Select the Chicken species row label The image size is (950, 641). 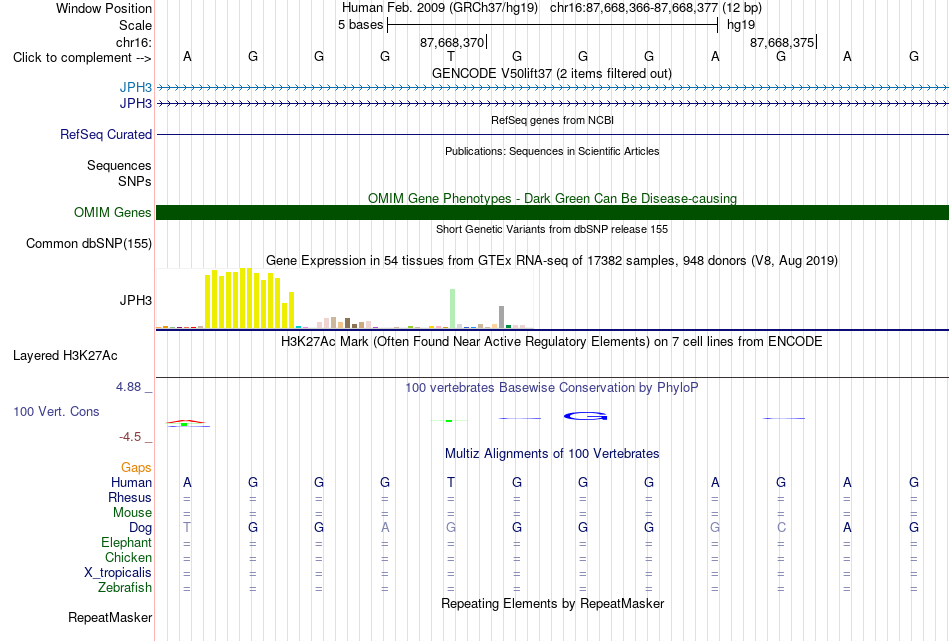128,557
